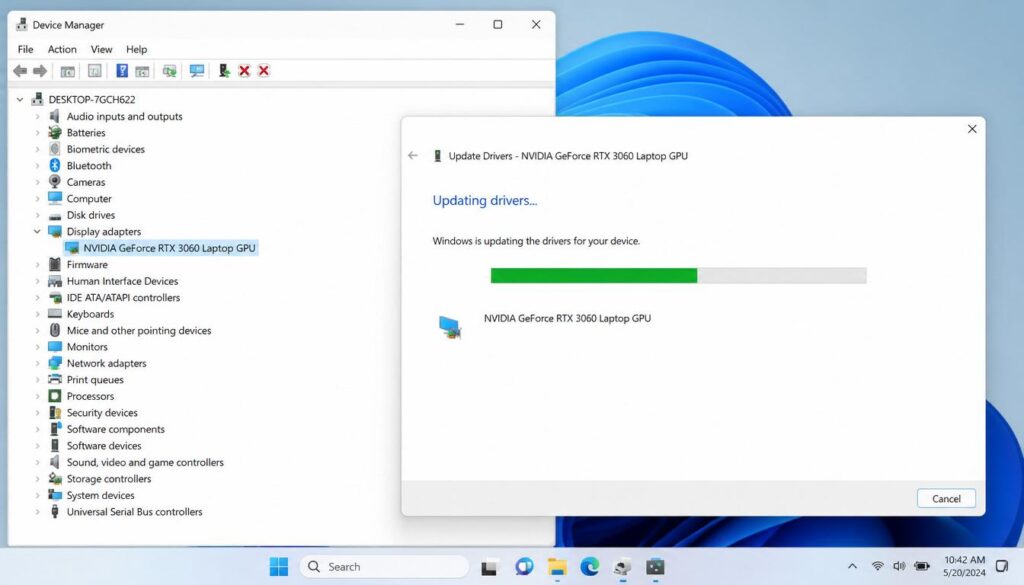Click the 'Updating drivers...' heading

485,200
